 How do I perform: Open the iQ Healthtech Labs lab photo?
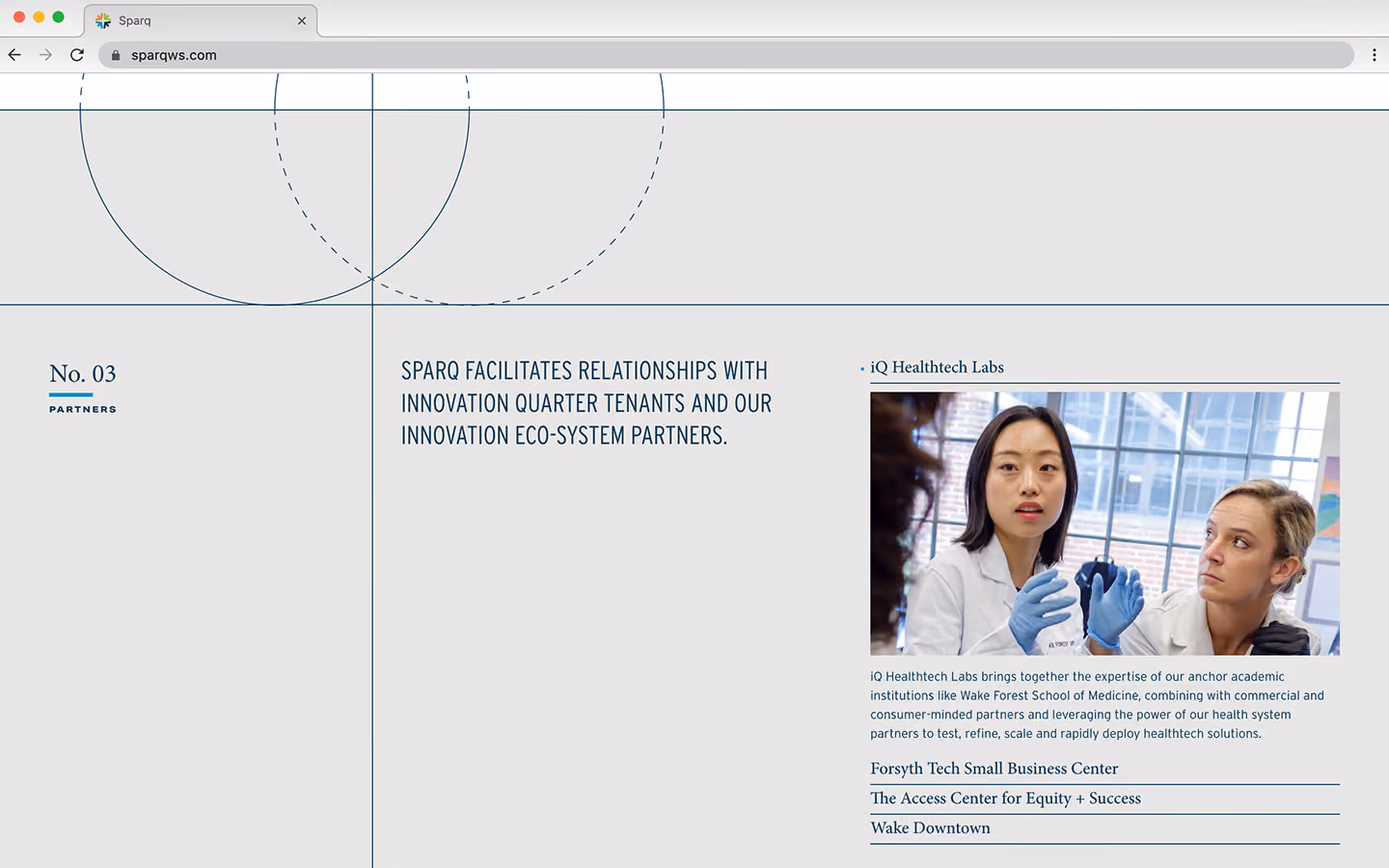pyautogui.click(x=1104, y=524)
